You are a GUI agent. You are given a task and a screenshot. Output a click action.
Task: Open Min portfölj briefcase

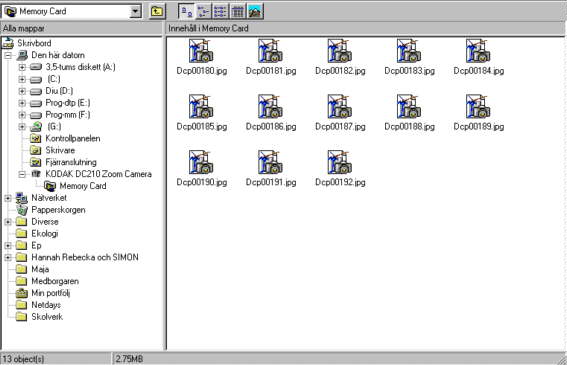point(51,293)
